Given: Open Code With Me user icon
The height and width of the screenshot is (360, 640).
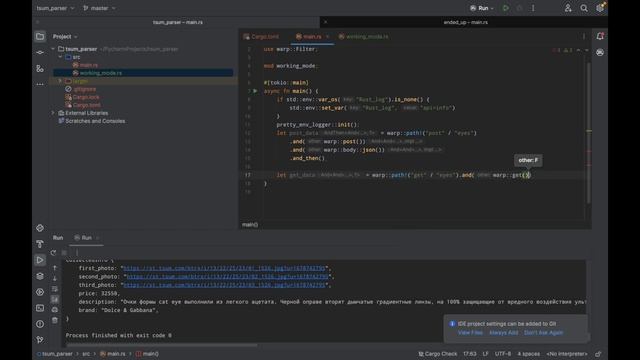Looking at the screenshot, I should pyautogui.click(x=568, y=8).
